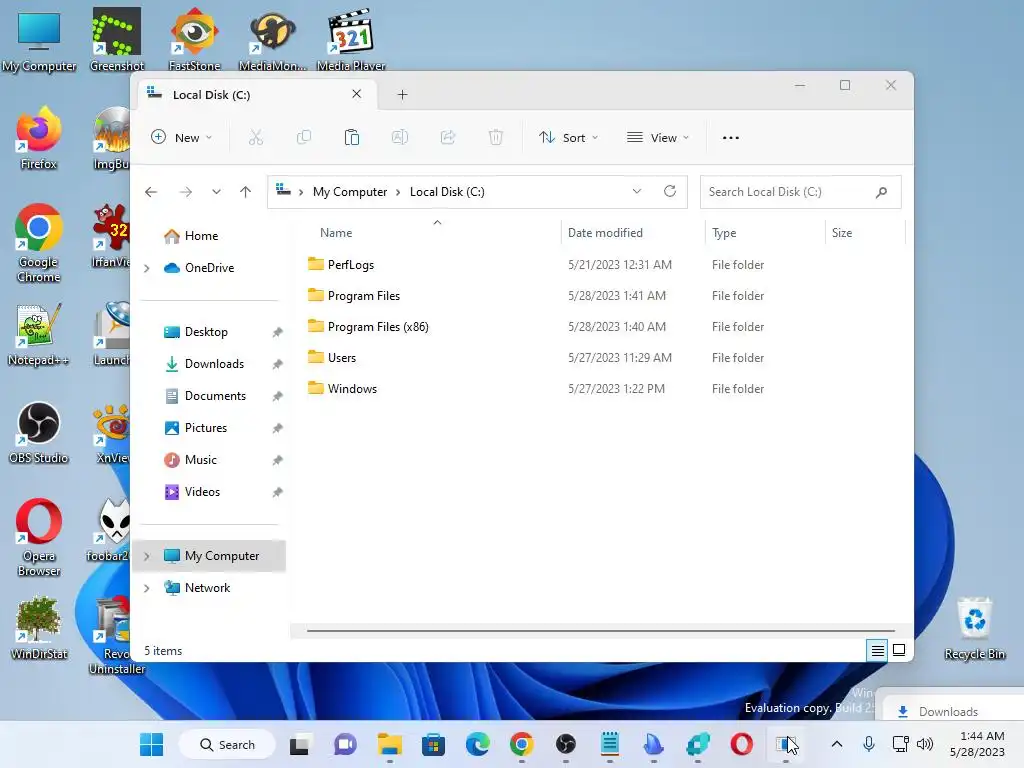Open Microsoft Store from the taskbar
Image resolution: width=1024 pixels, height=768 pixels.
tap(434, 744)
